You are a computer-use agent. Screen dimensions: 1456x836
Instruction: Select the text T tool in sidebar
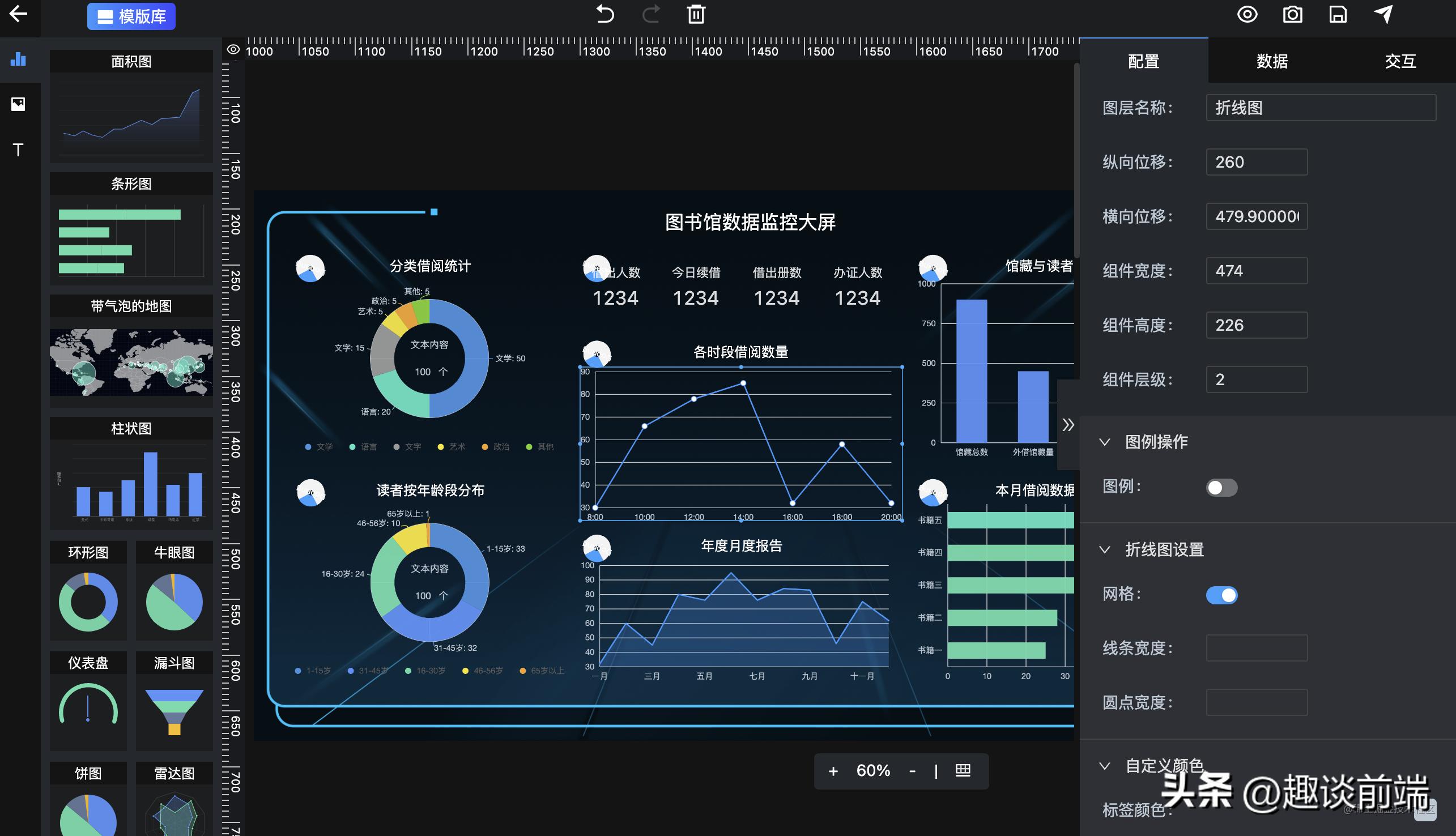point(18,150)
